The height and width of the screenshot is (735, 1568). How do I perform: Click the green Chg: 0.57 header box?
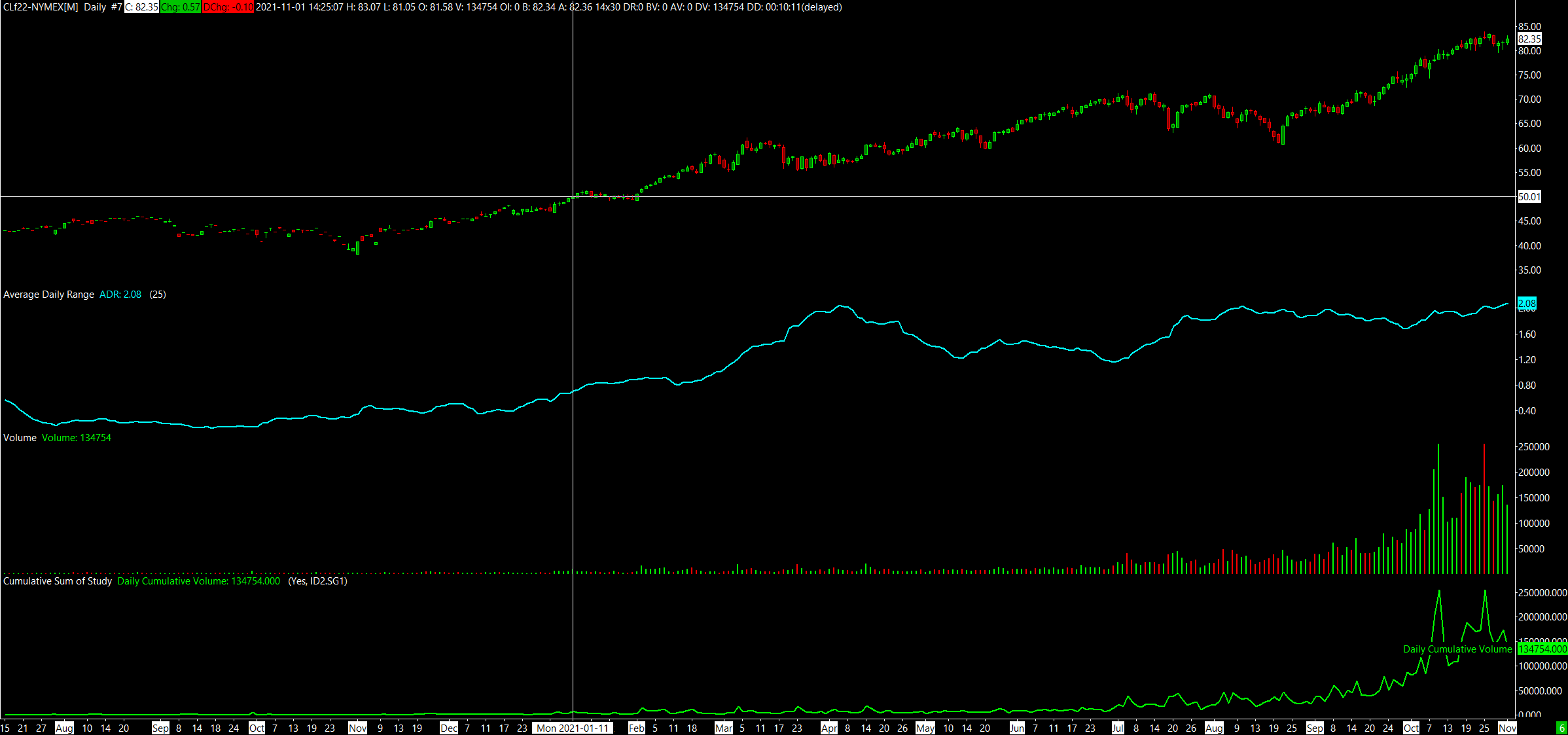coord(180,7)
